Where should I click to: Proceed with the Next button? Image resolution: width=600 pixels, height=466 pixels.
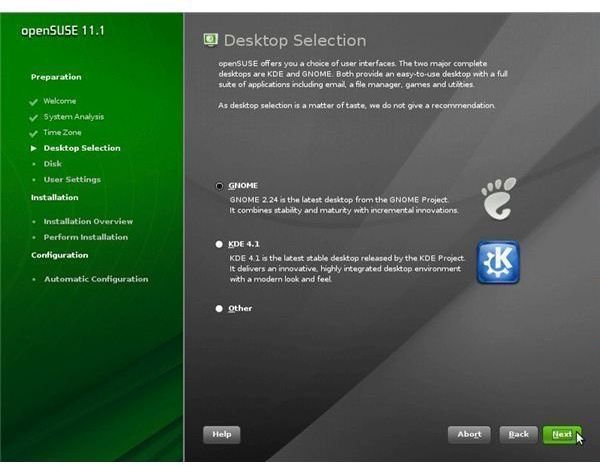coord(562,435)
